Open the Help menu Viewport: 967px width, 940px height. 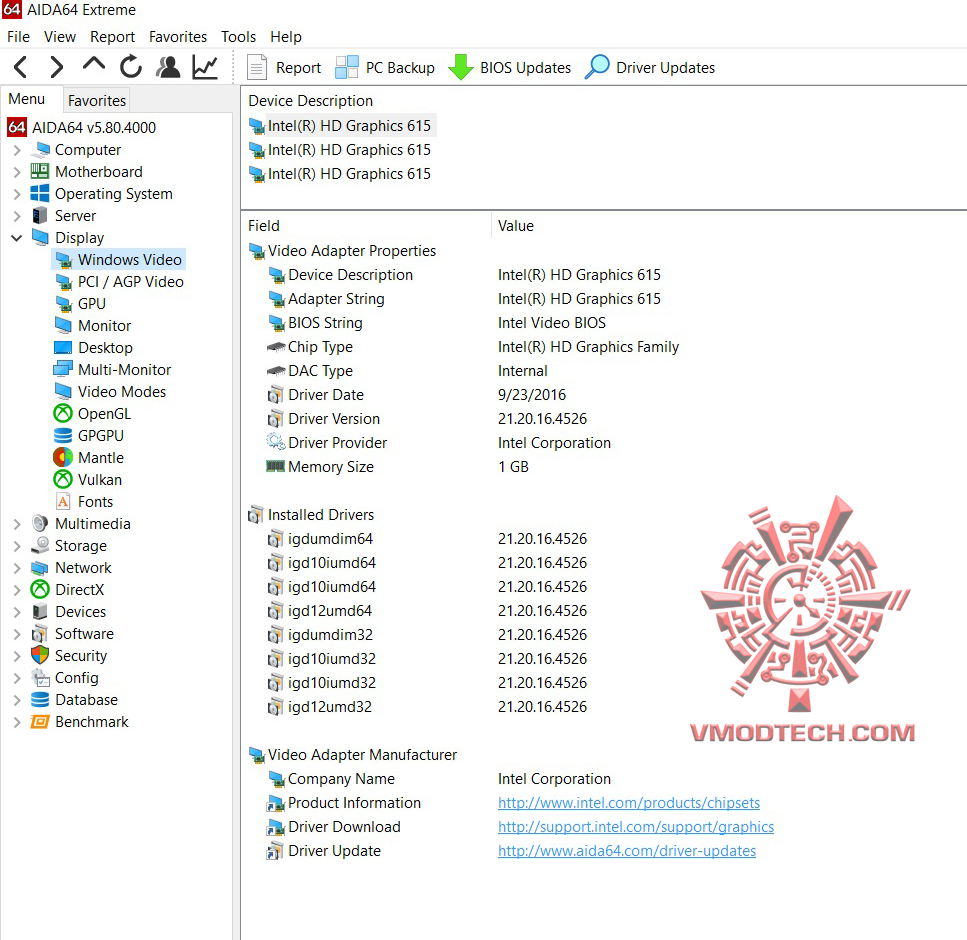[286, 37]
